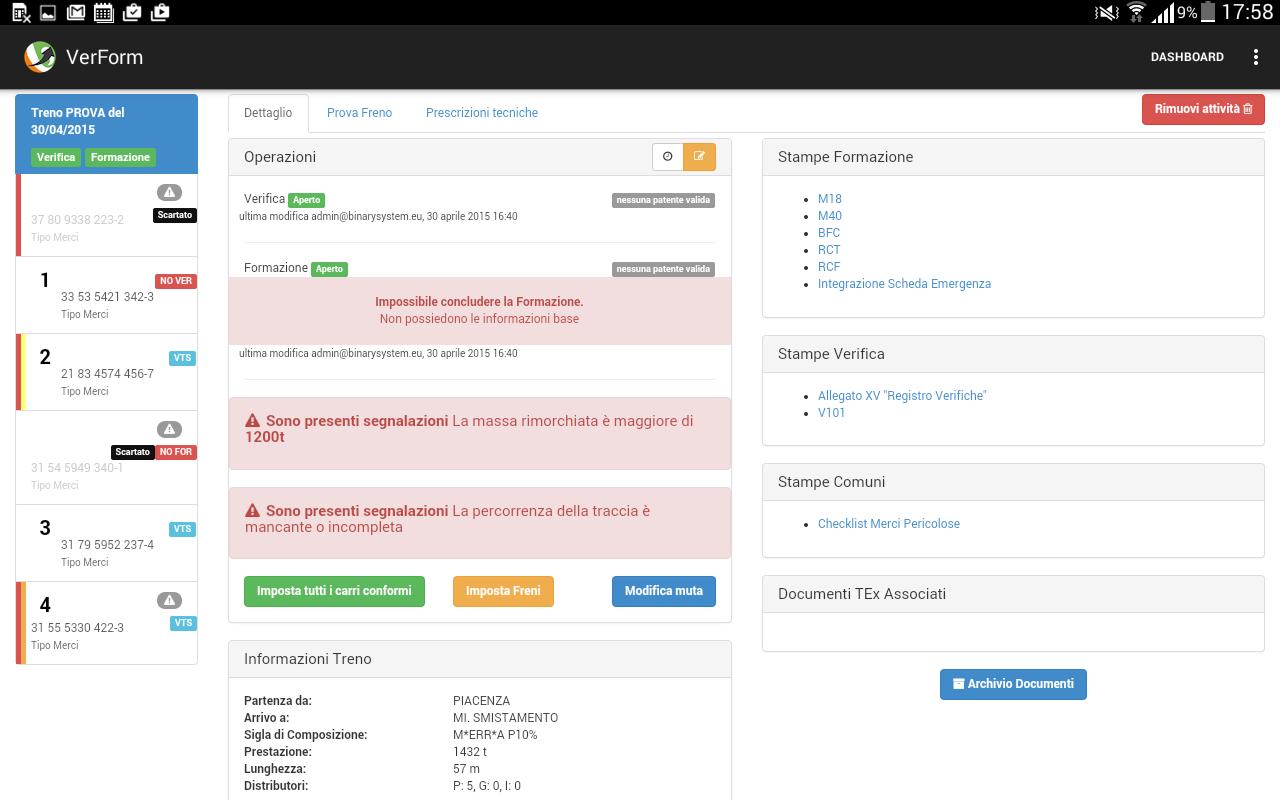Click warning icon on wagon 4
The width and height of the screenshot is (1280, 800).
pos(169,600)
